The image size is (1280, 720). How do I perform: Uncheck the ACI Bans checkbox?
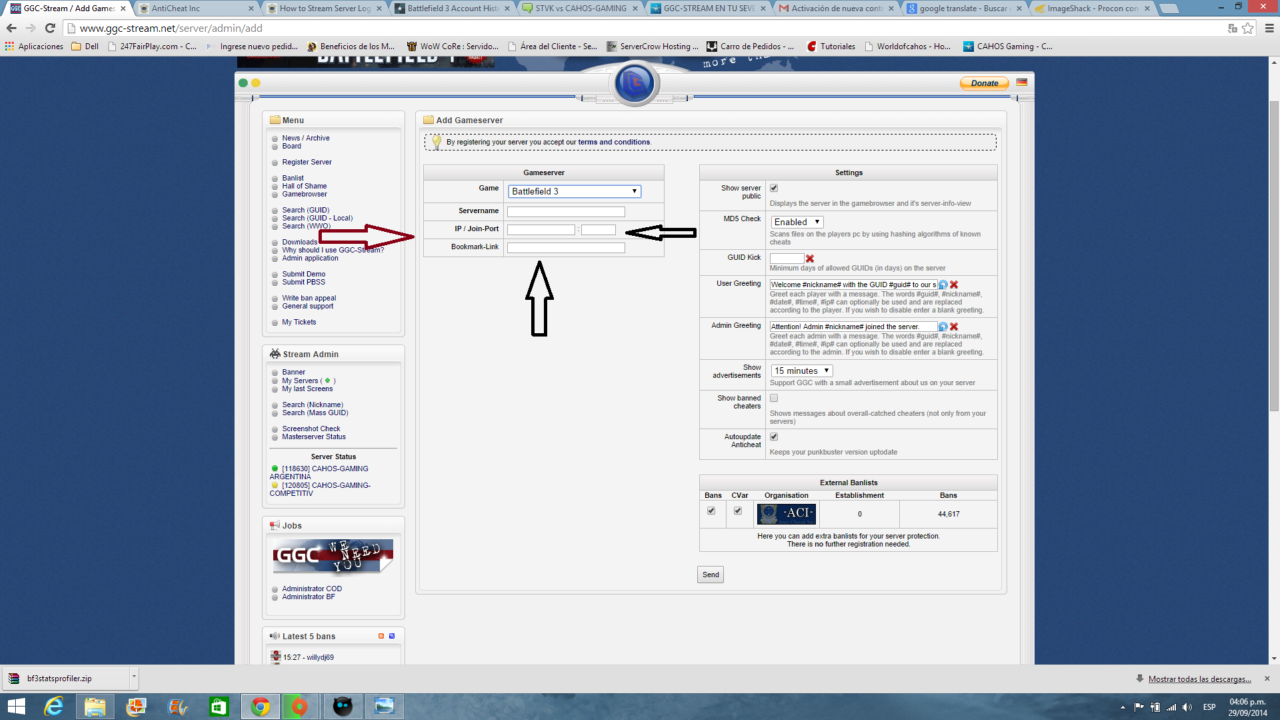[x=711, y=511]
